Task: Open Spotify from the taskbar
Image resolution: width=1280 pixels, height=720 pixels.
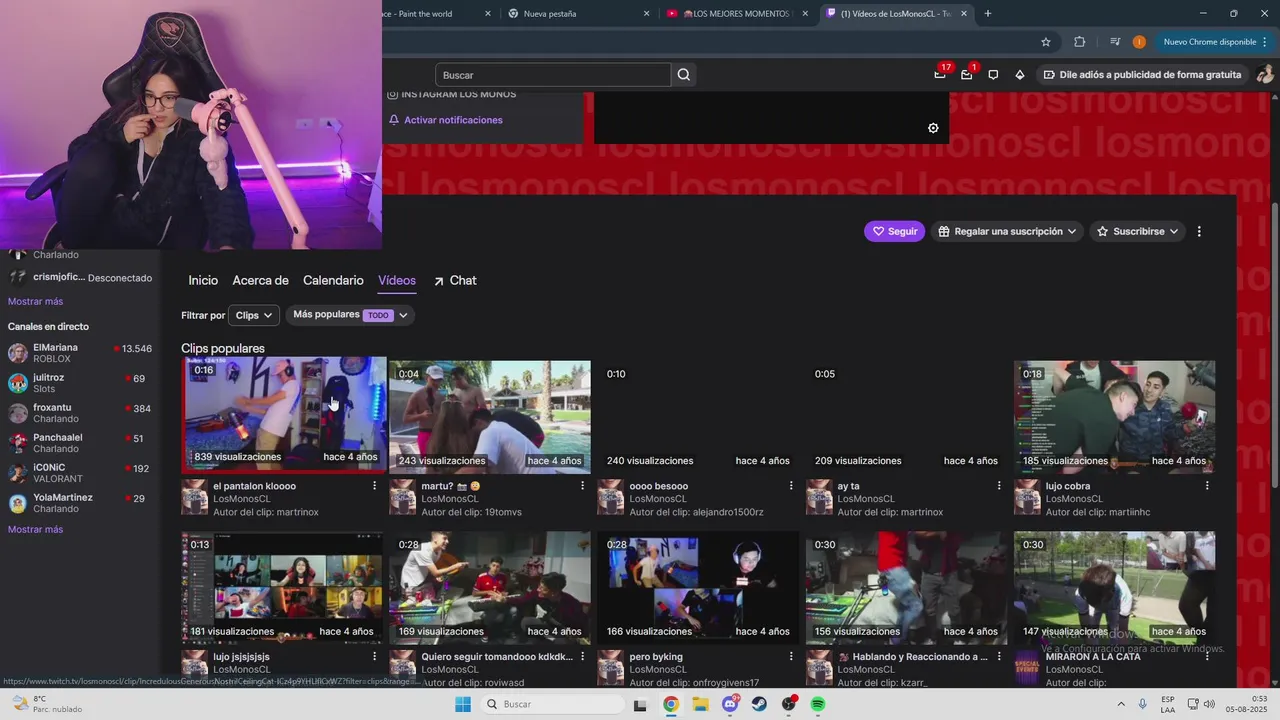Action: coord(818,704)
